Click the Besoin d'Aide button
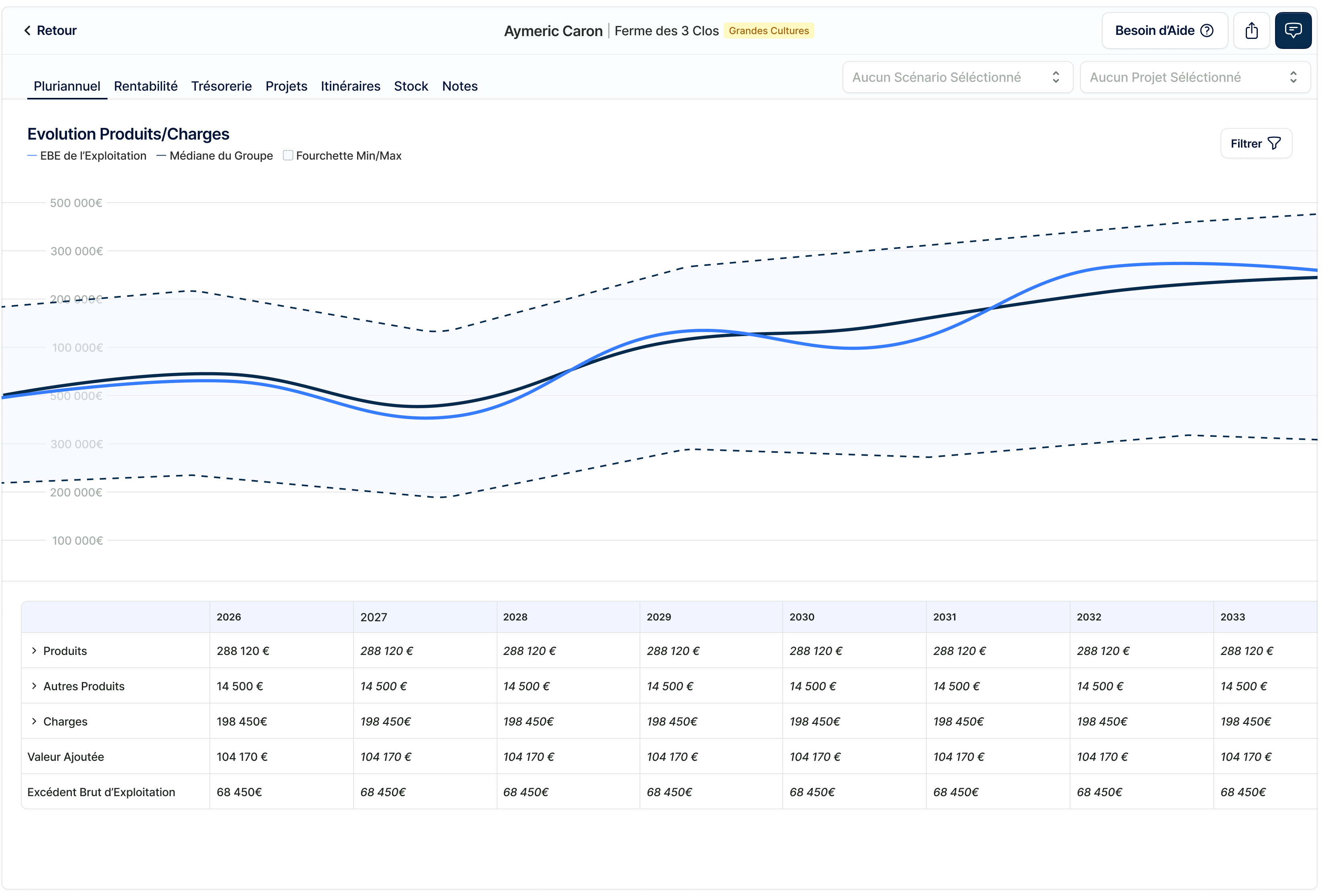 pyautogui.click(x=1164, y=31)
